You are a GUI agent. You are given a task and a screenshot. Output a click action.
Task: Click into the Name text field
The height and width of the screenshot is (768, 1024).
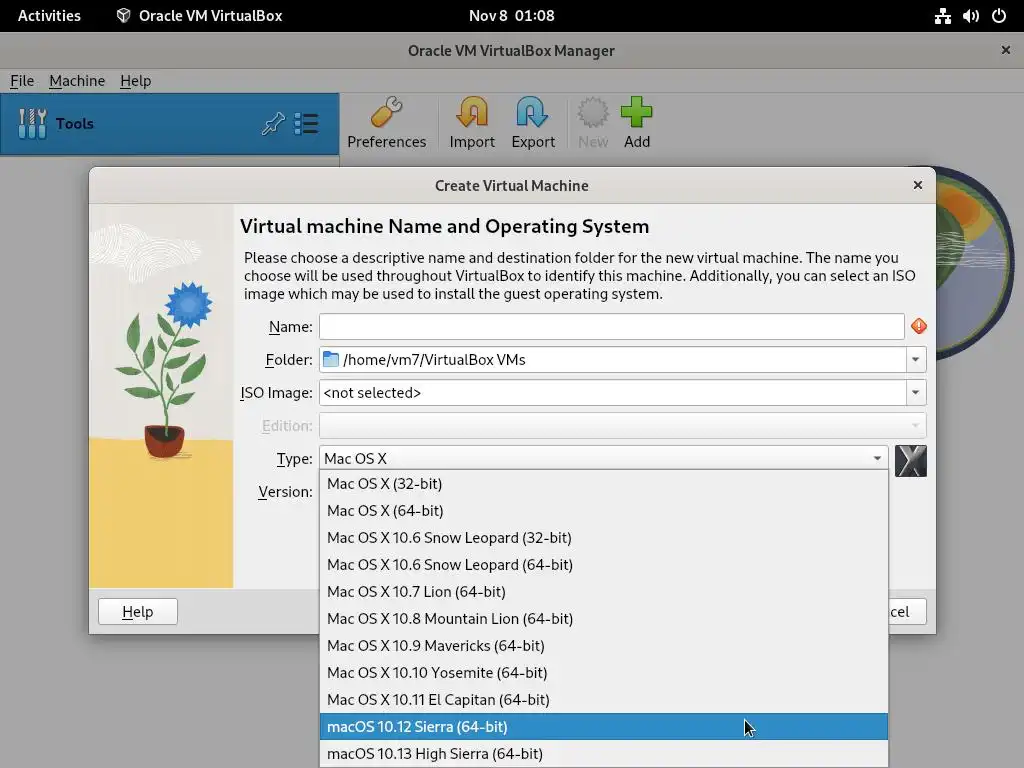611,326
